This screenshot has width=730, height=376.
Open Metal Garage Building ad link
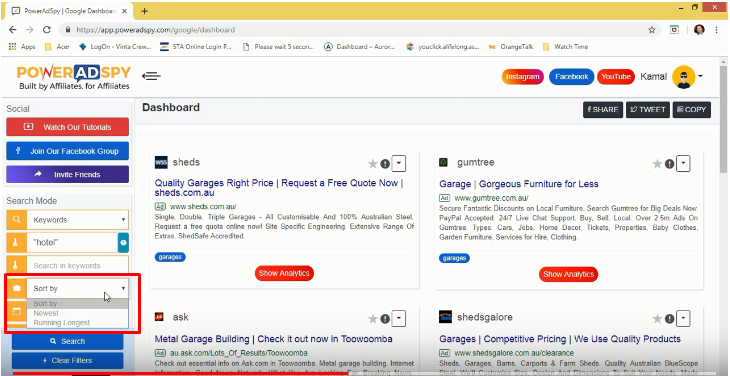(273, 339)
